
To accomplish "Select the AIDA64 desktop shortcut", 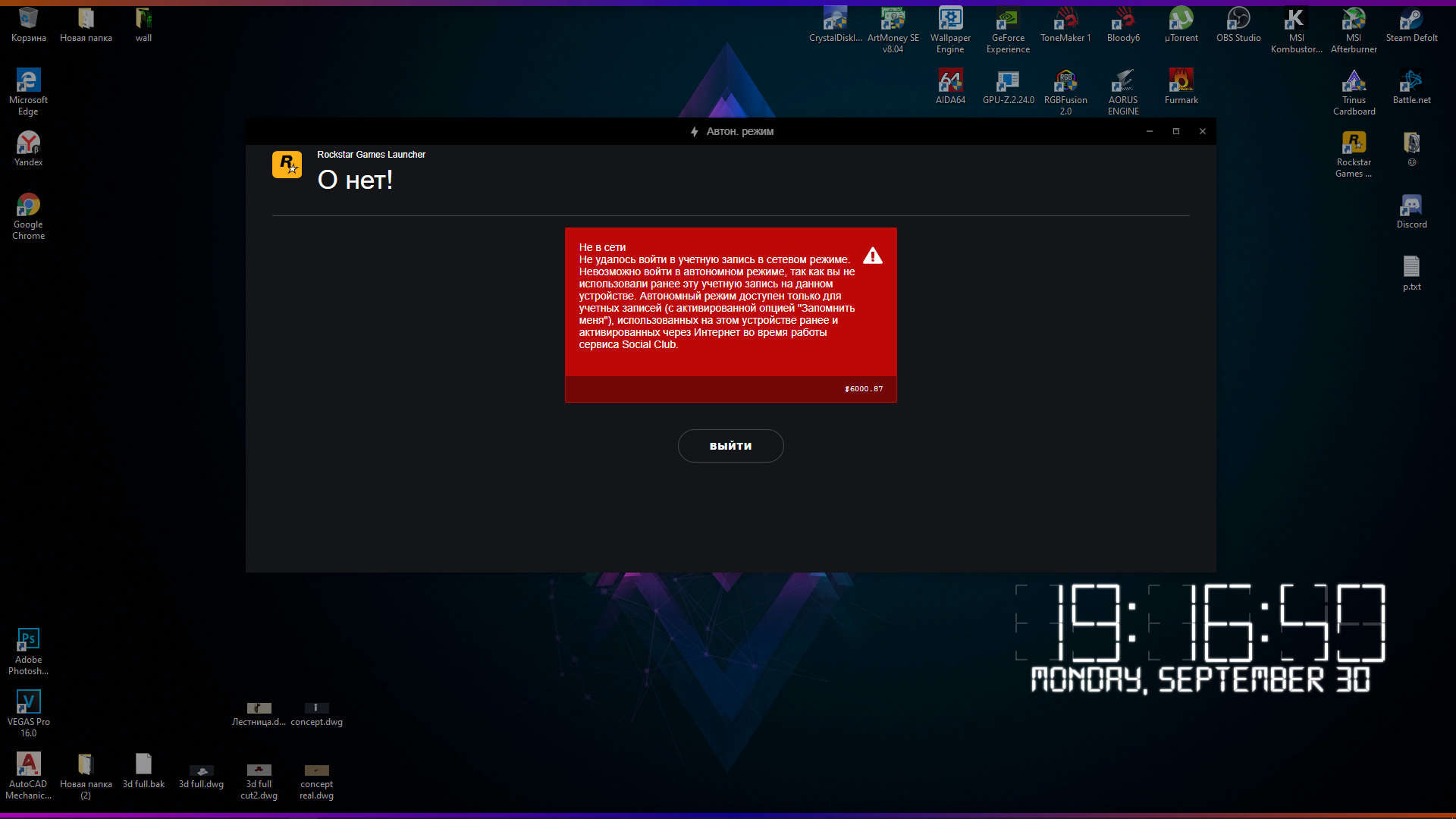I will point(950,86).
